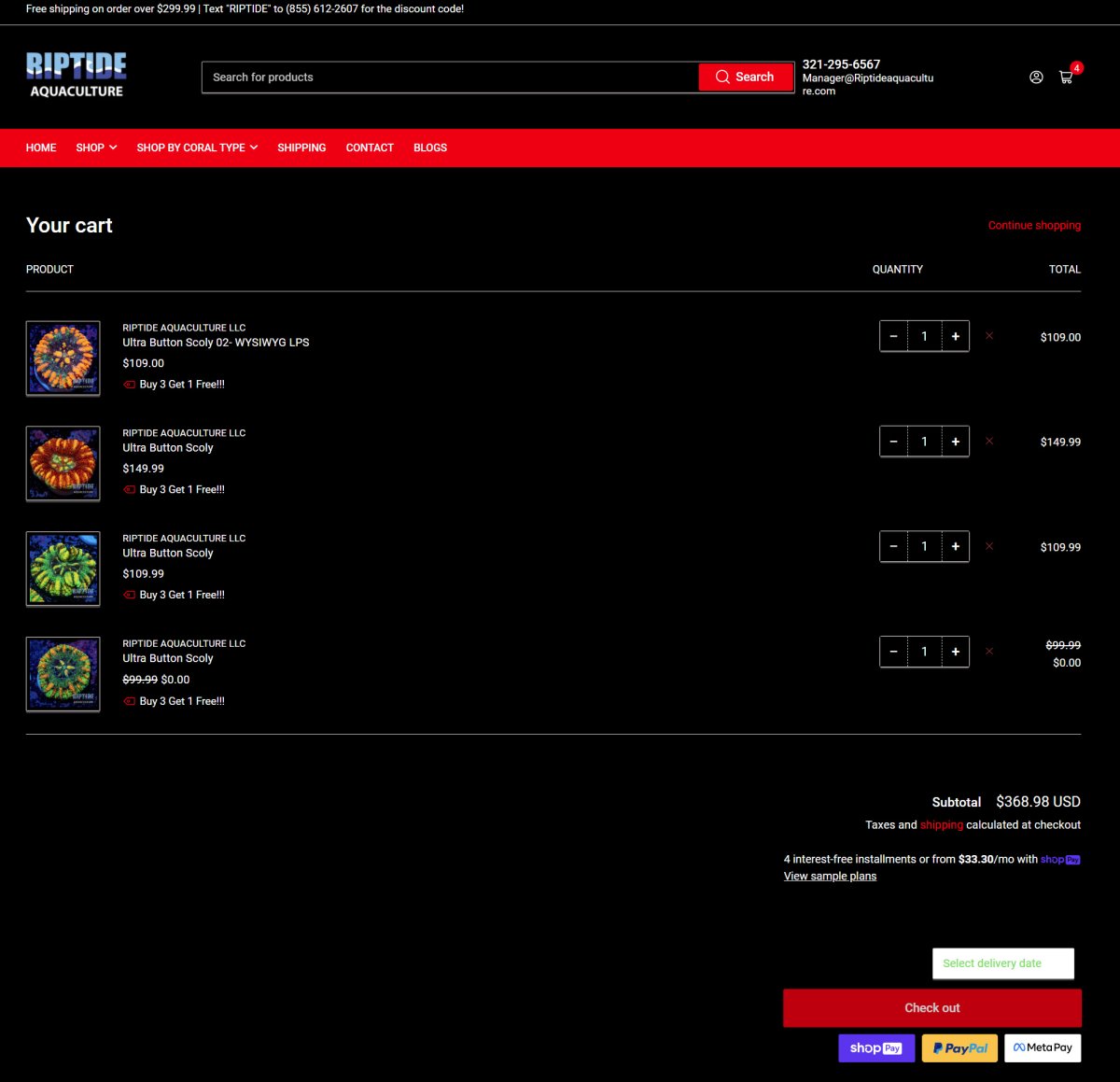
Task: Pay with the Shop Pay button
Action: coord(875,1048)
